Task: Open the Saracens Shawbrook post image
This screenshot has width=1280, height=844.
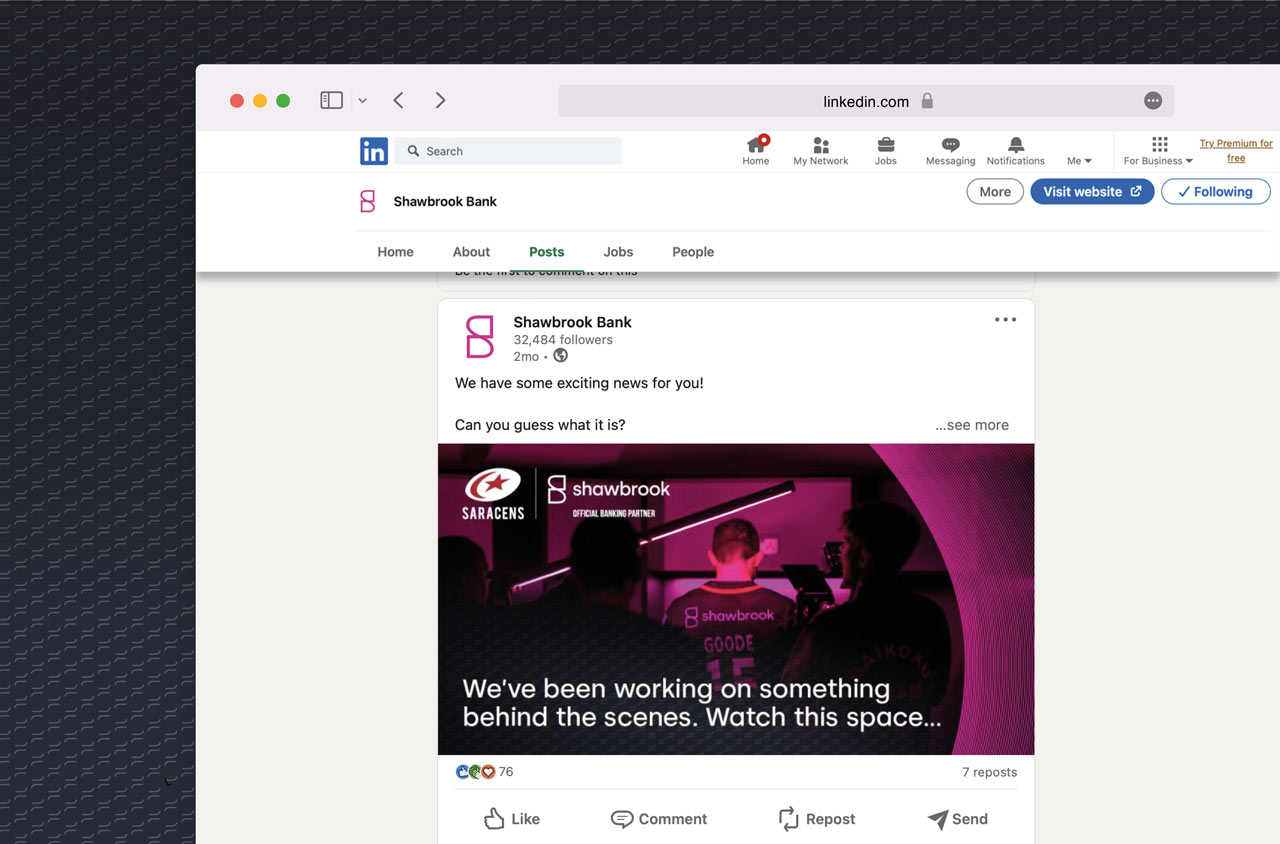Action: coord(736,599)
